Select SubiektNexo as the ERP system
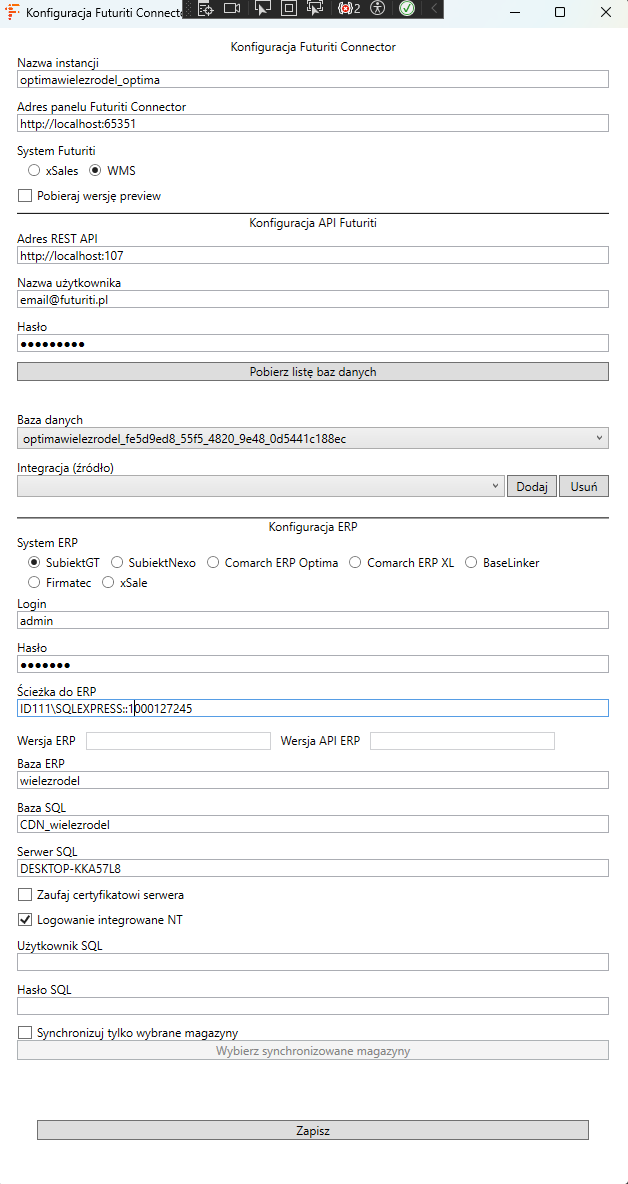Screen dimensions: 628x1184 tap(154, 563)
